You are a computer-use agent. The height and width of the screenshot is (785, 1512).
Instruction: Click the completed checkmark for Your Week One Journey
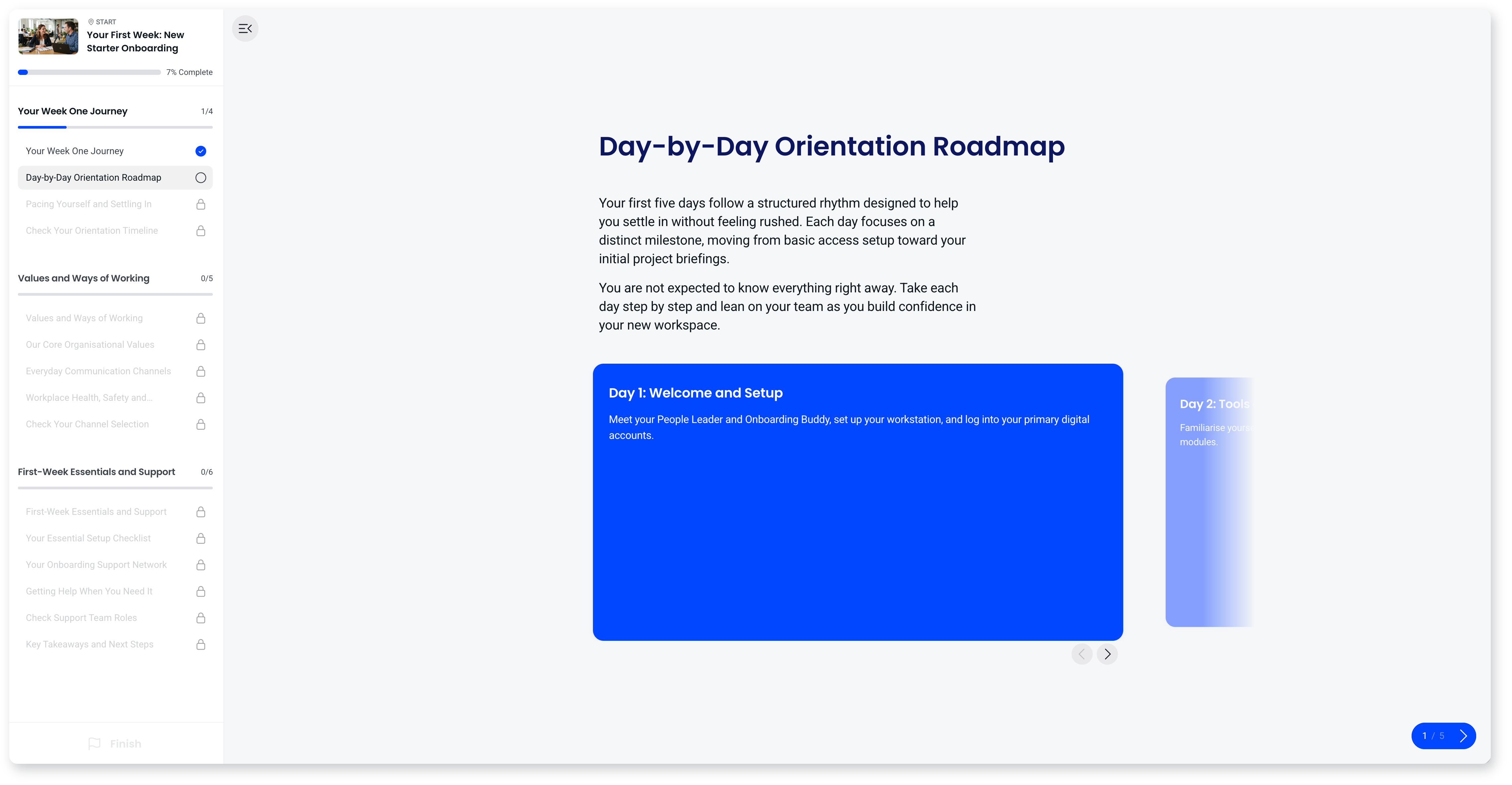point(201,151)
